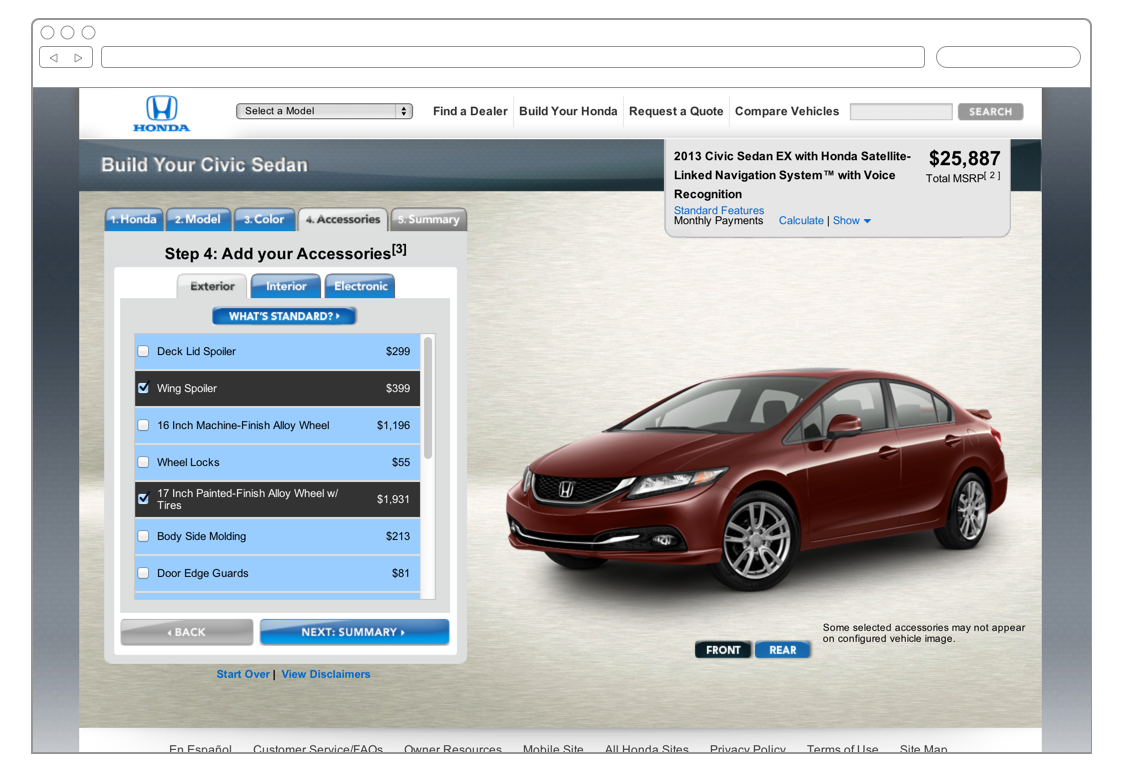1125x772 pixels.
Task: Click the browser address bar
Action: (x=513, y=57)
